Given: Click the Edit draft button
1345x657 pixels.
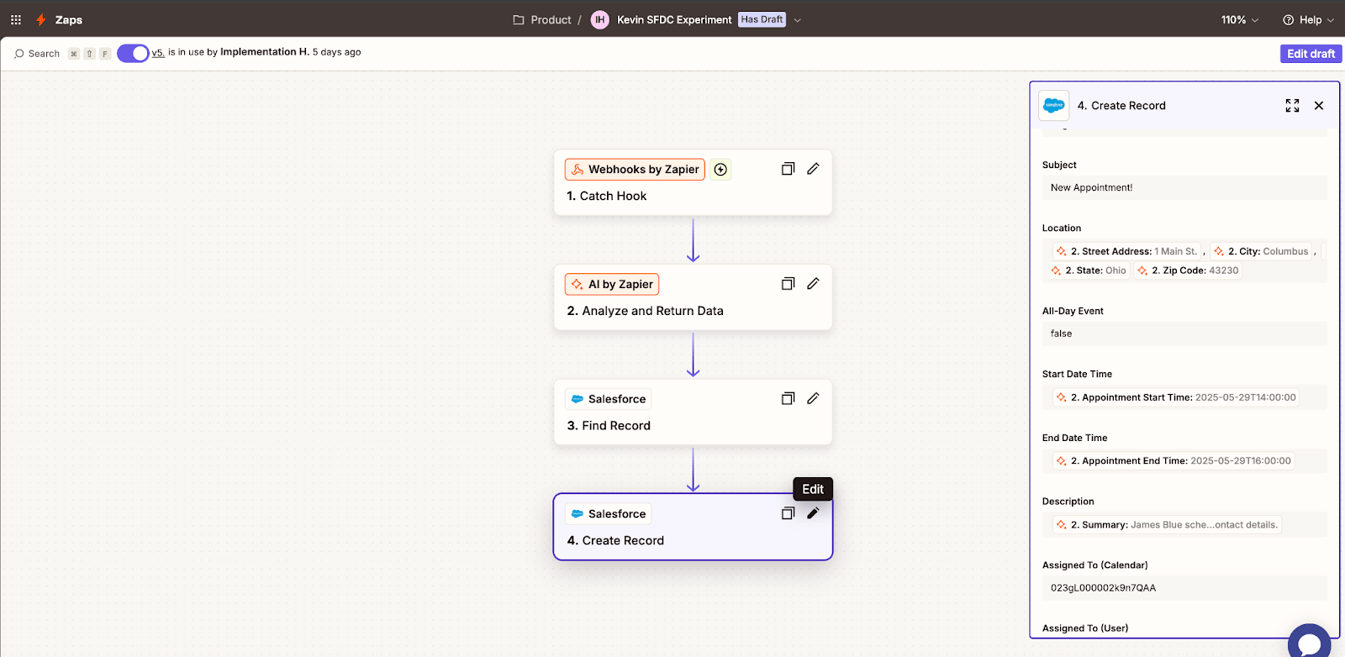Looking at the screenshot, I should coord(1310,53).
